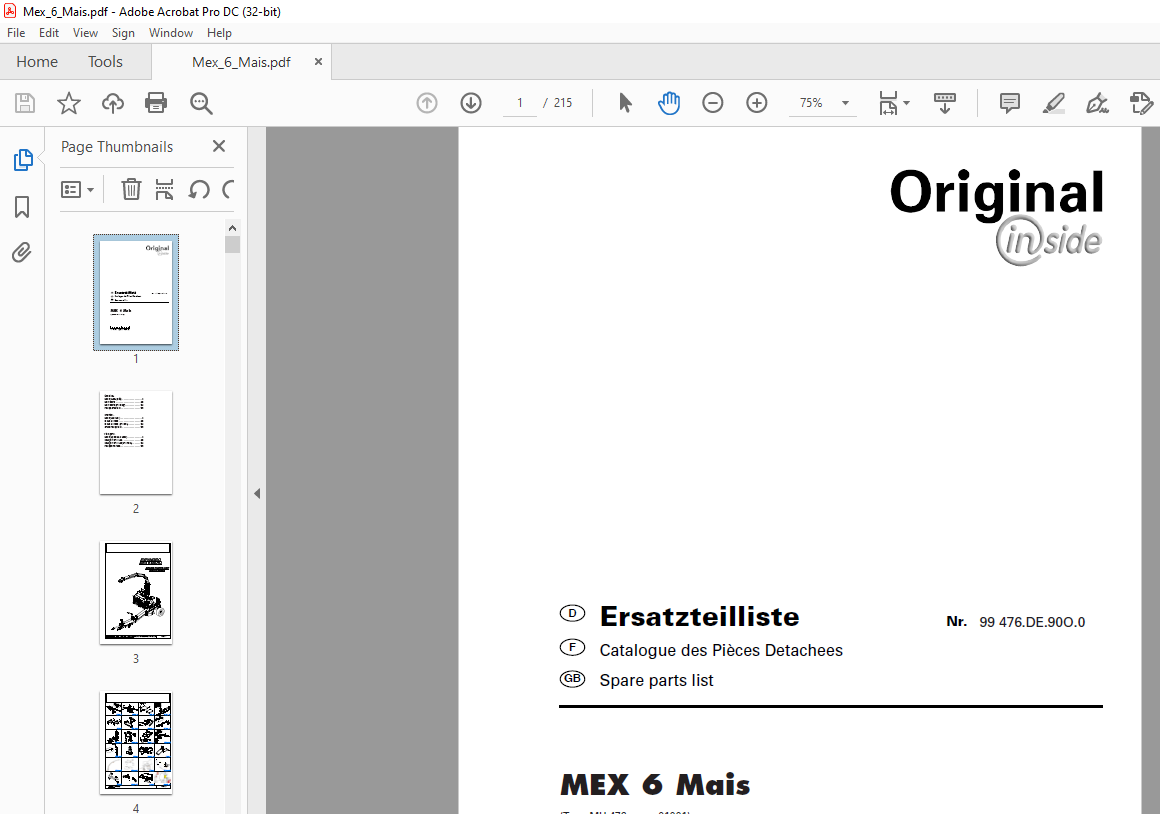
Task: Rotate page counterclockwise
Action: point(198,189)
